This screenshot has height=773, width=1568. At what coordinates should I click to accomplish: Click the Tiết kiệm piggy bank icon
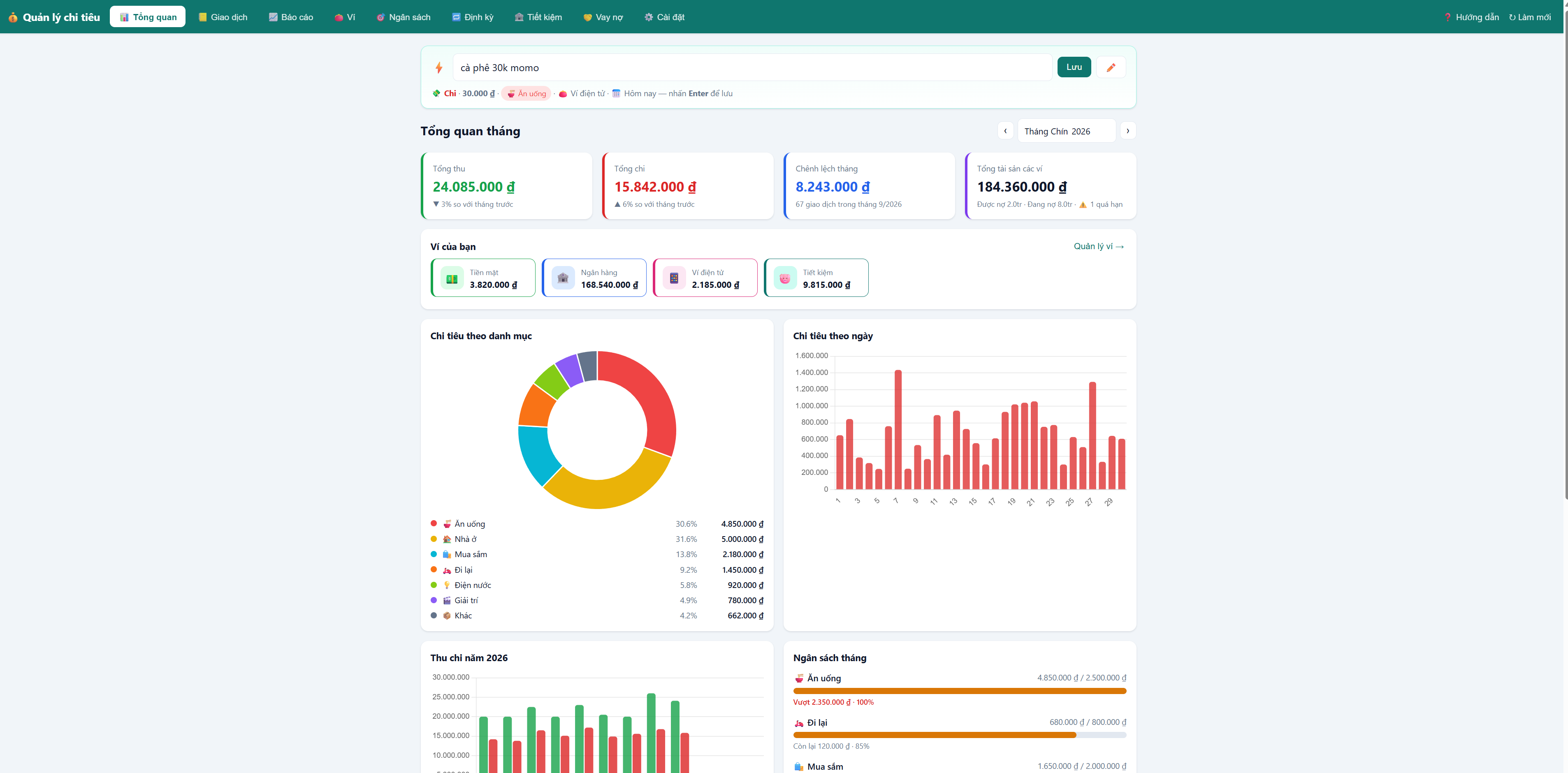point(784,278)
